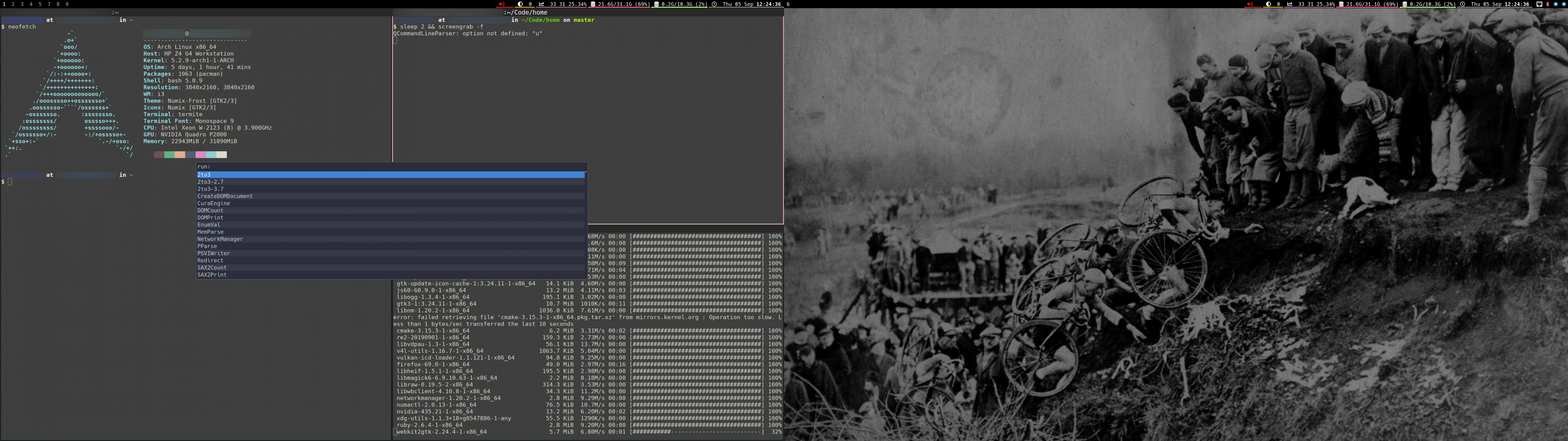Choose NetworkManager from the run list
Viewport: 1568px width, 441px height.
point(220,240)
